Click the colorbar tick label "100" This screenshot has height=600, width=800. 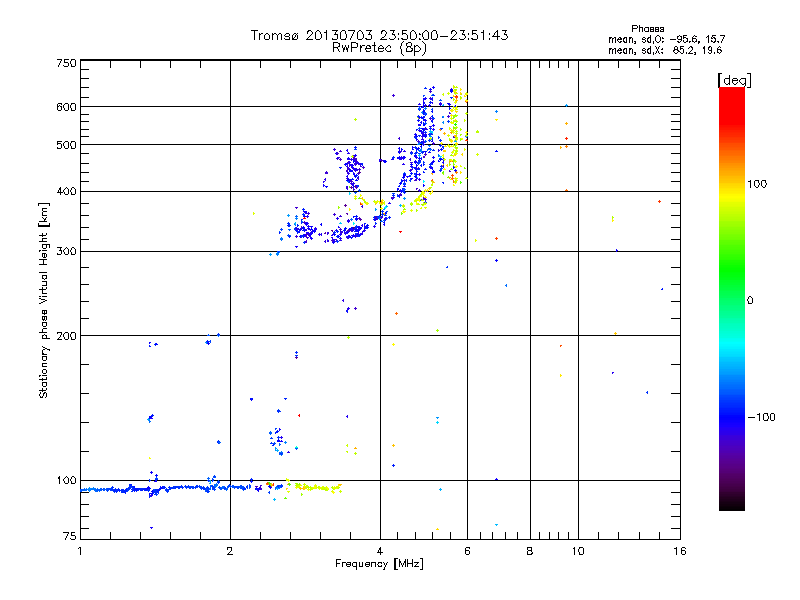point(757,184)
